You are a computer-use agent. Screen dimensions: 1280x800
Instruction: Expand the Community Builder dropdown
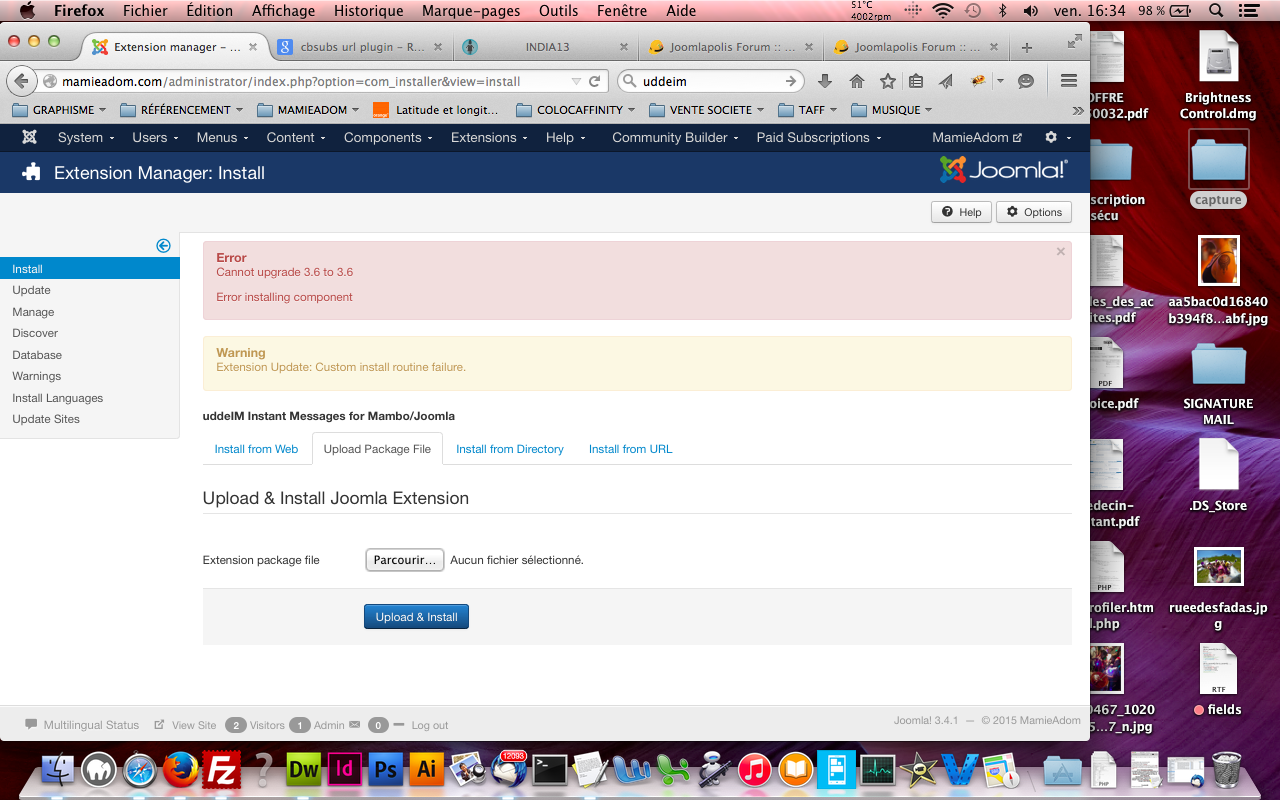point(676,137)
